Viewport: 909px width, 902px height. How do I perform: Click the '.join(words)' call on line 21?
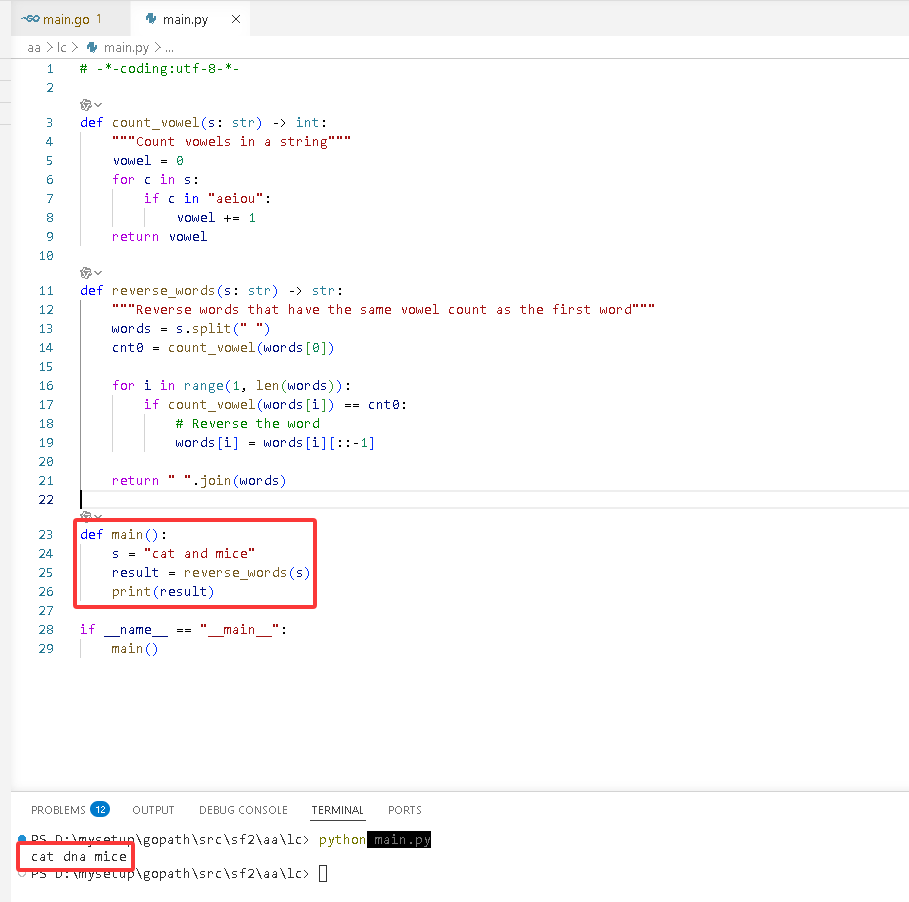point(239,481)
